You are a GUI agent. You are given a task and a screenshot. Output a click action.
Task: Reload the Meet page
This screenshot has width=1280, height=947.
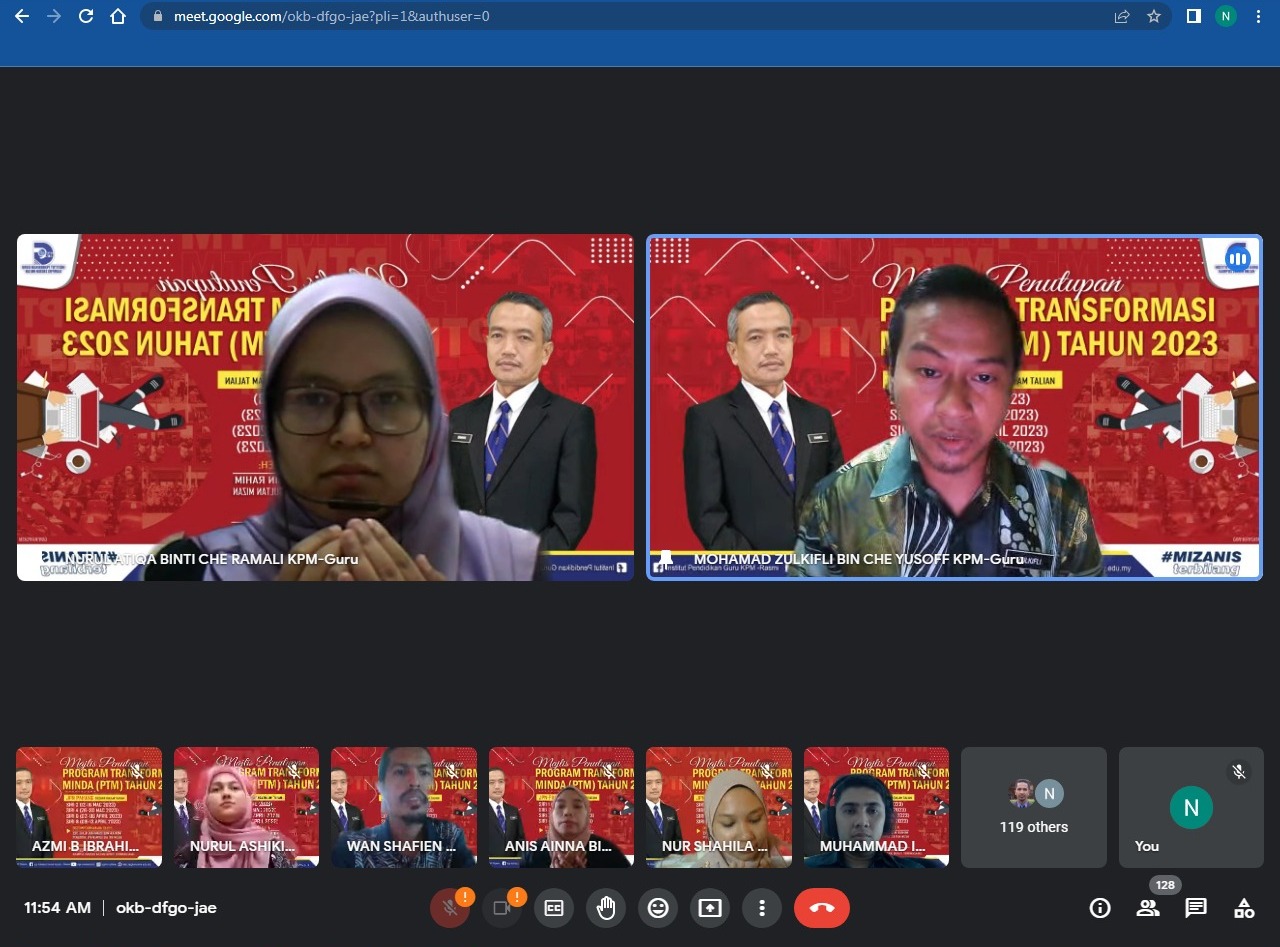[x=86, y=16]
